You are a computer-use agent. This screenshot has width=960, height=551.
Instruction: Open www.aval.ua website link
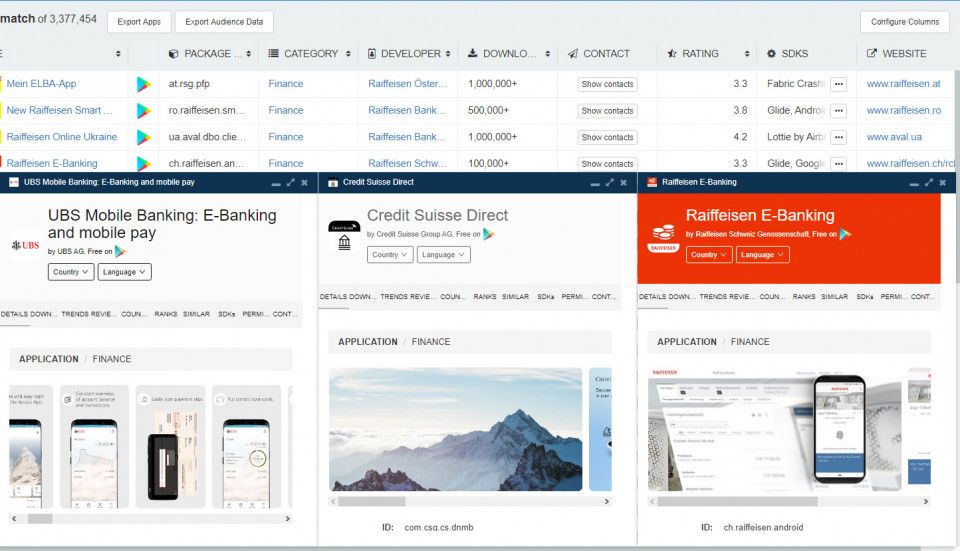click(894, 137)
